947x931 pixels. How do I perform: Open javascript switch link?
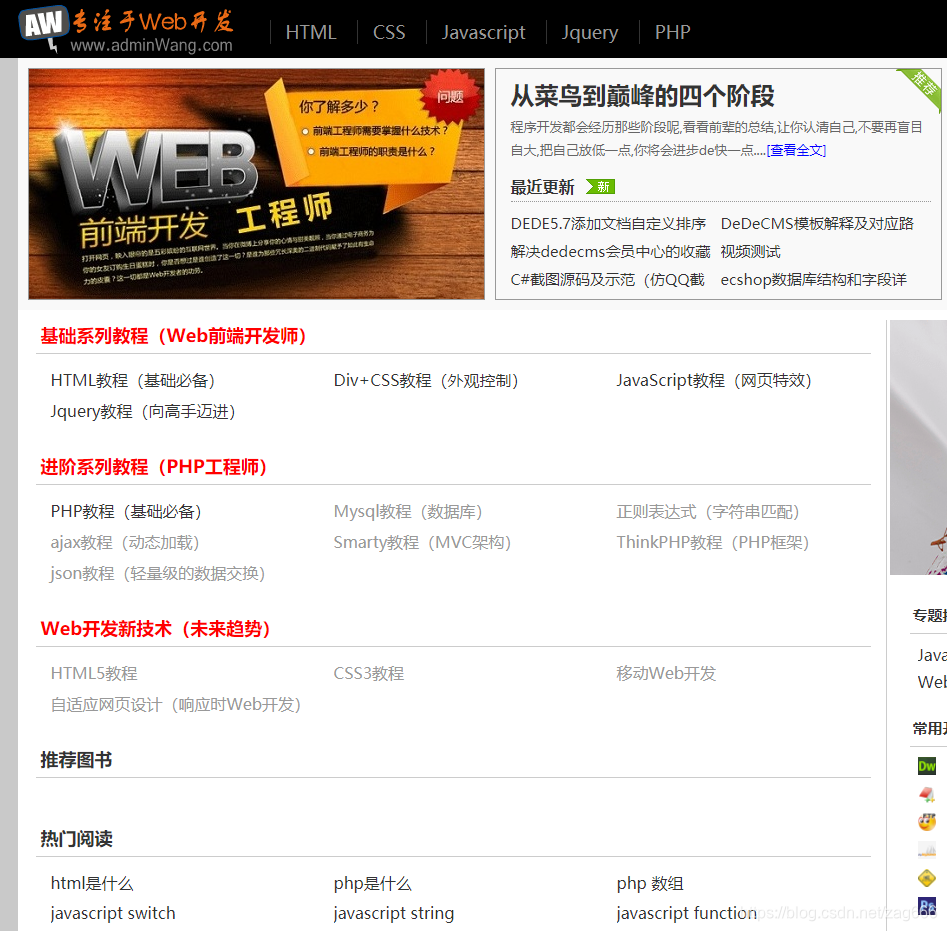pos(113,913)
